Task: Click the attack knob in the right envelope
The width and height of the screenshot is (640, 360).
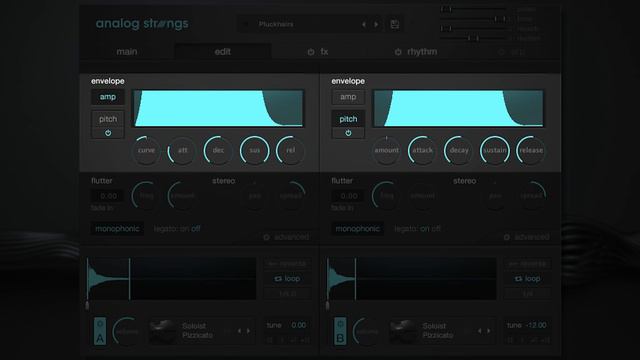Action: pyautogui.click(x=422, y=150)
